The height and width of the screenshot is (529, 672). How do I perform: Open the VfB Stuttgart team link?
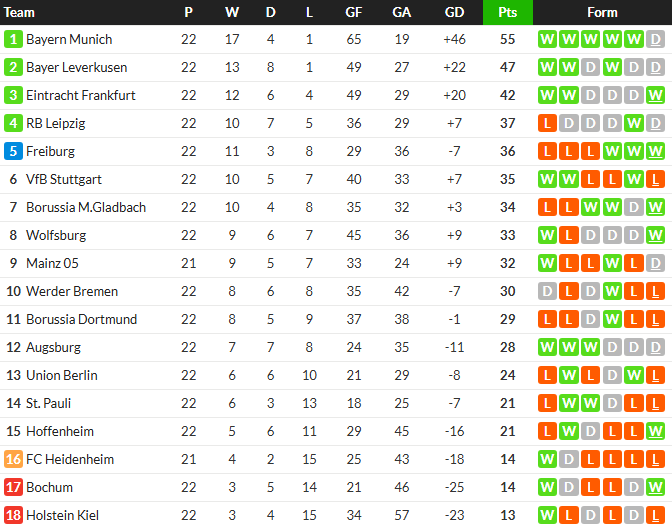(x=64, y=179)
